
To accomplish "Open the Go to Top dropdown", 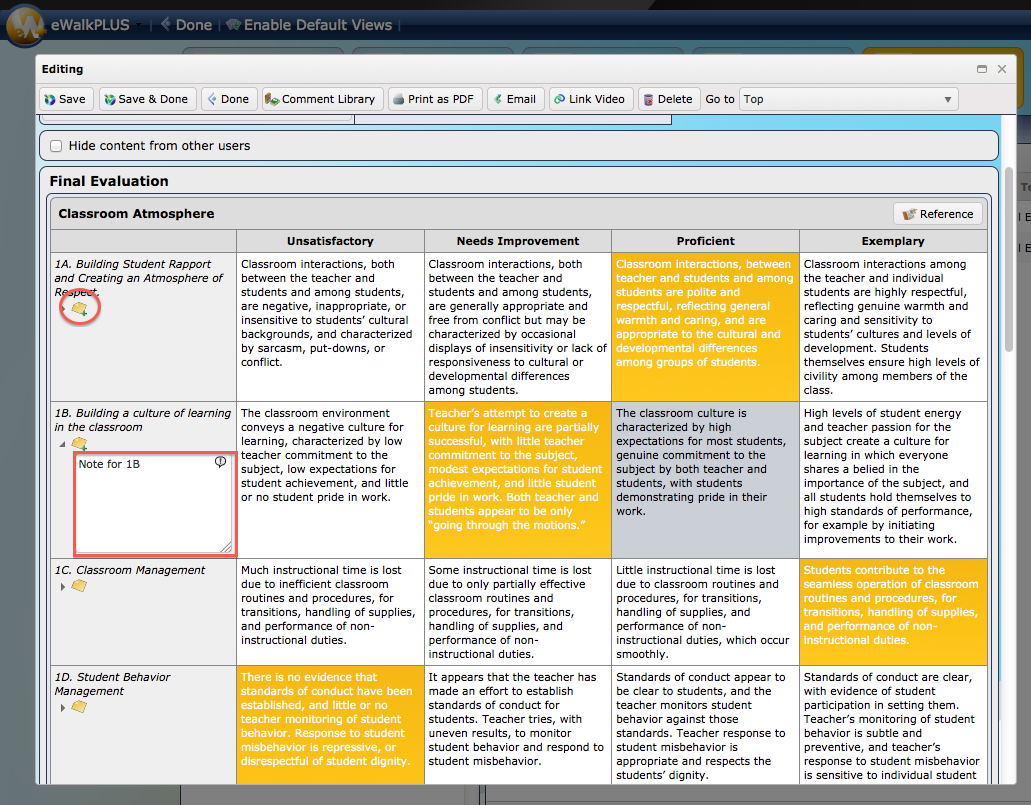I will pos(848,99).
